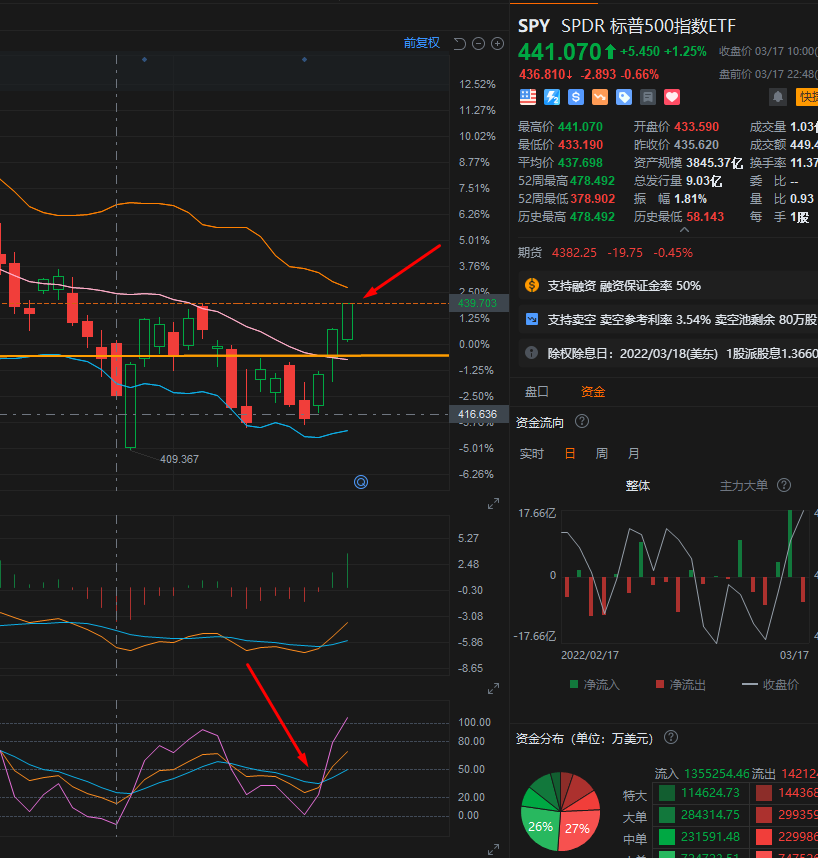This screenshot has width=818, height=858.
Task: Open help icon next to 资金流向
Action: (x=582, y=421)
